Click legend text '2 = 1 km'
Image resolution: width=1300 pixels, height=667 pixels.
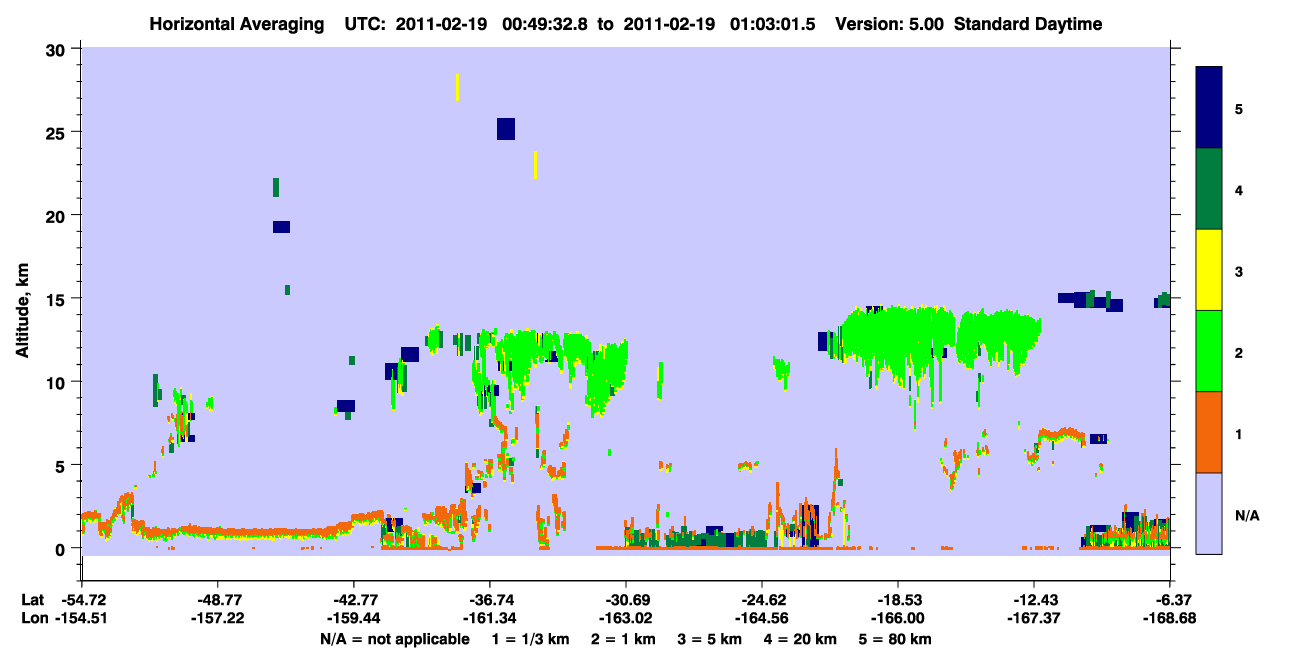[x=624, y=639]
